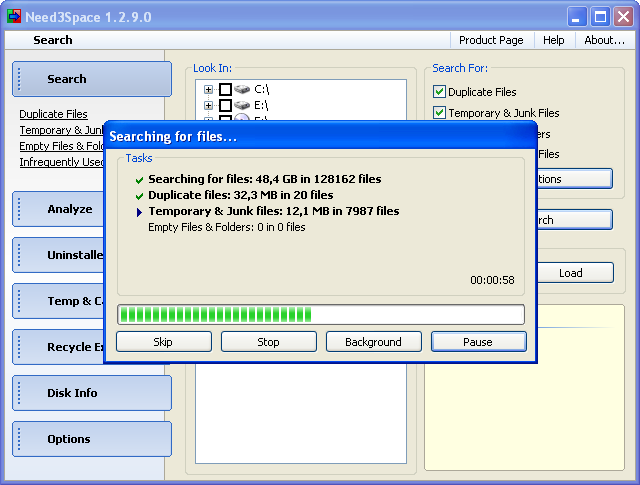Pause the file search
The width and height of the screenshot is (640, 485).
point(478,342)
